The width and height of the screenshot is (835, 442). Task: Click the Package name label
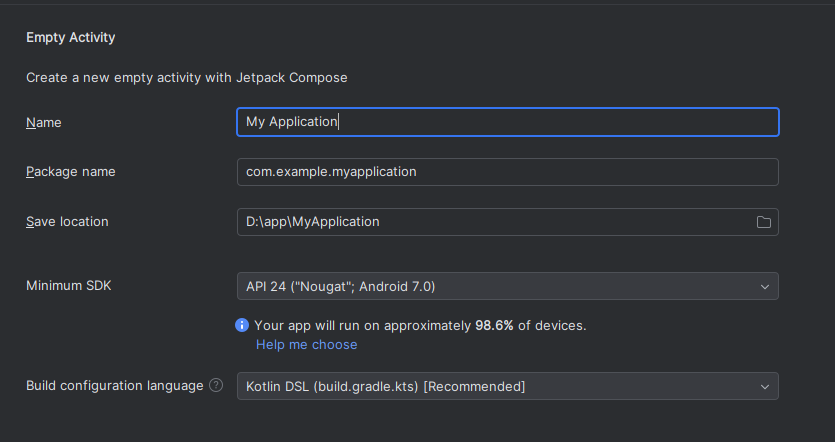pos(71,171)
